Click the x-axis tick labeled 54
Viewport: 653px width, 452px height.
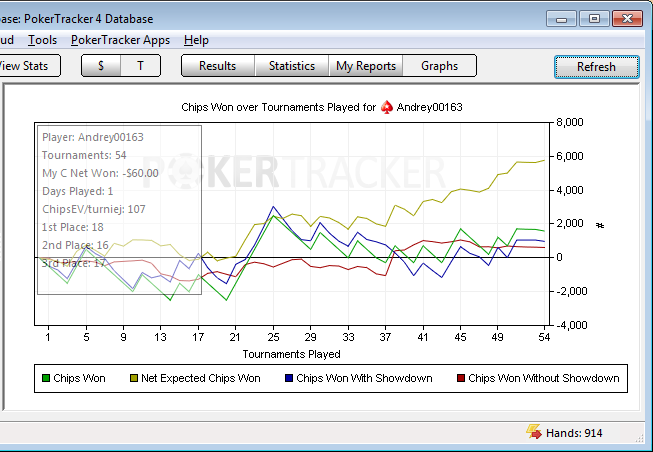click(544, 337)
